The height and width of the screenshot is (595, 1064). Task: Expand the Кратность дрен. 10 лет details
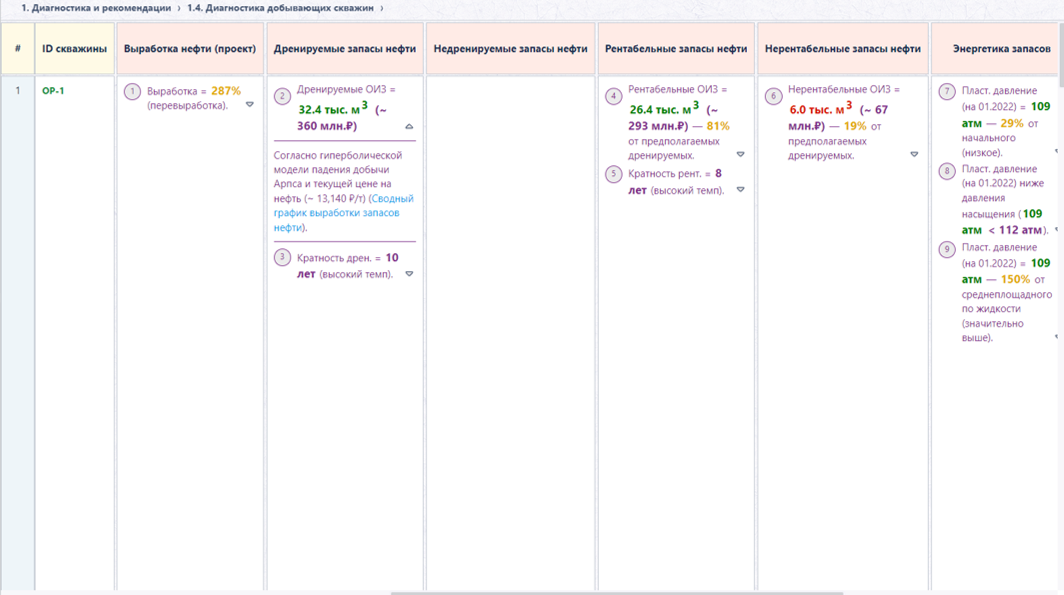click(409, 274)
